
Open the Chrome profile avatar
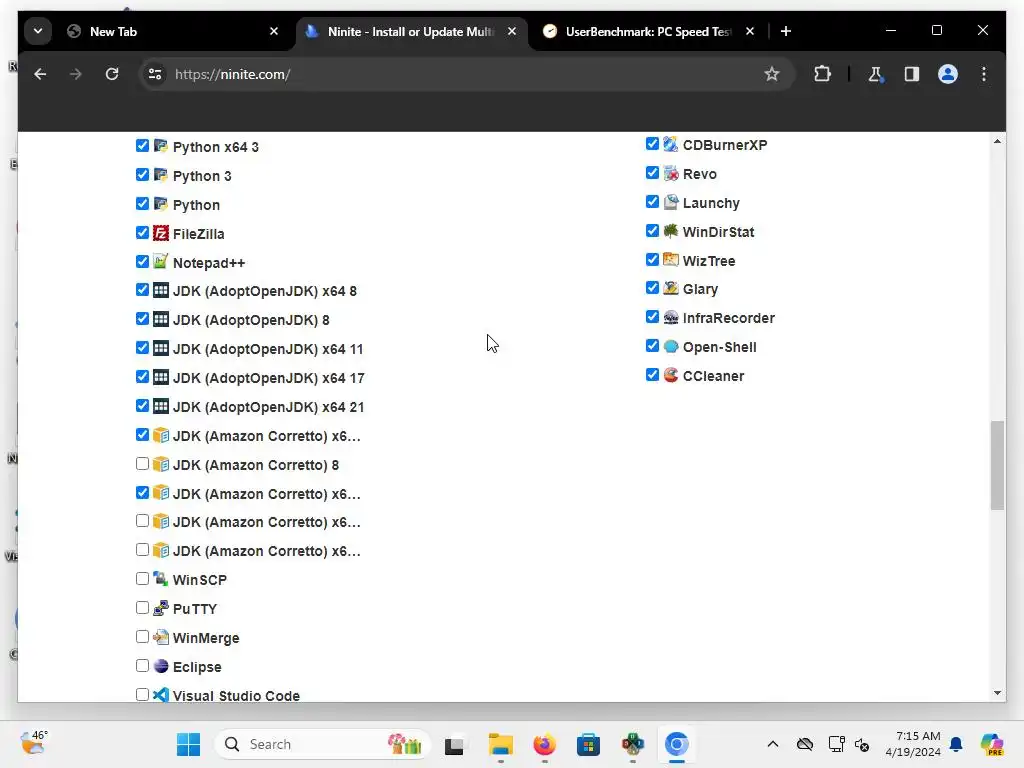click(x=948, y=74)
